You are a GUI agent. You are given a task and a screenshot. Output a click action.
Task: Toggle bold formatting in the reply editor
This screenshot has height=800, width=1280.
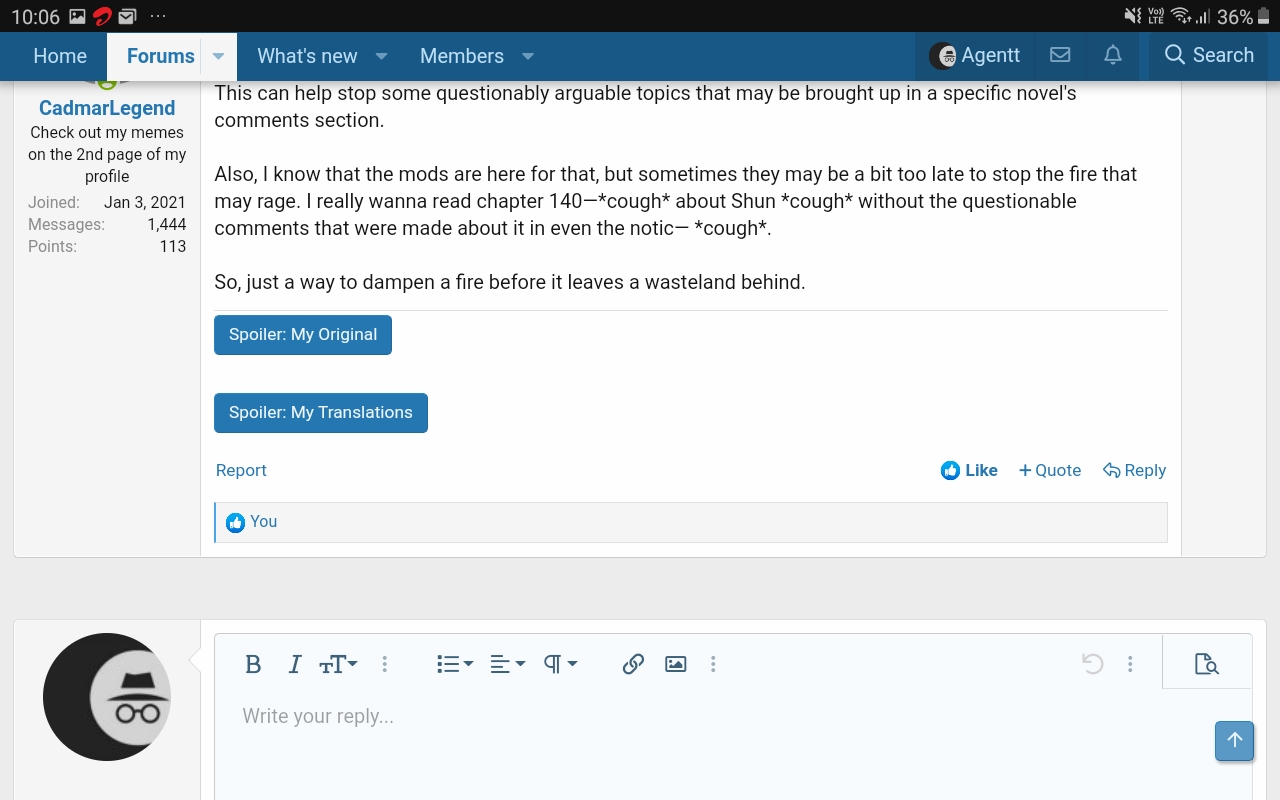[253, 664]
